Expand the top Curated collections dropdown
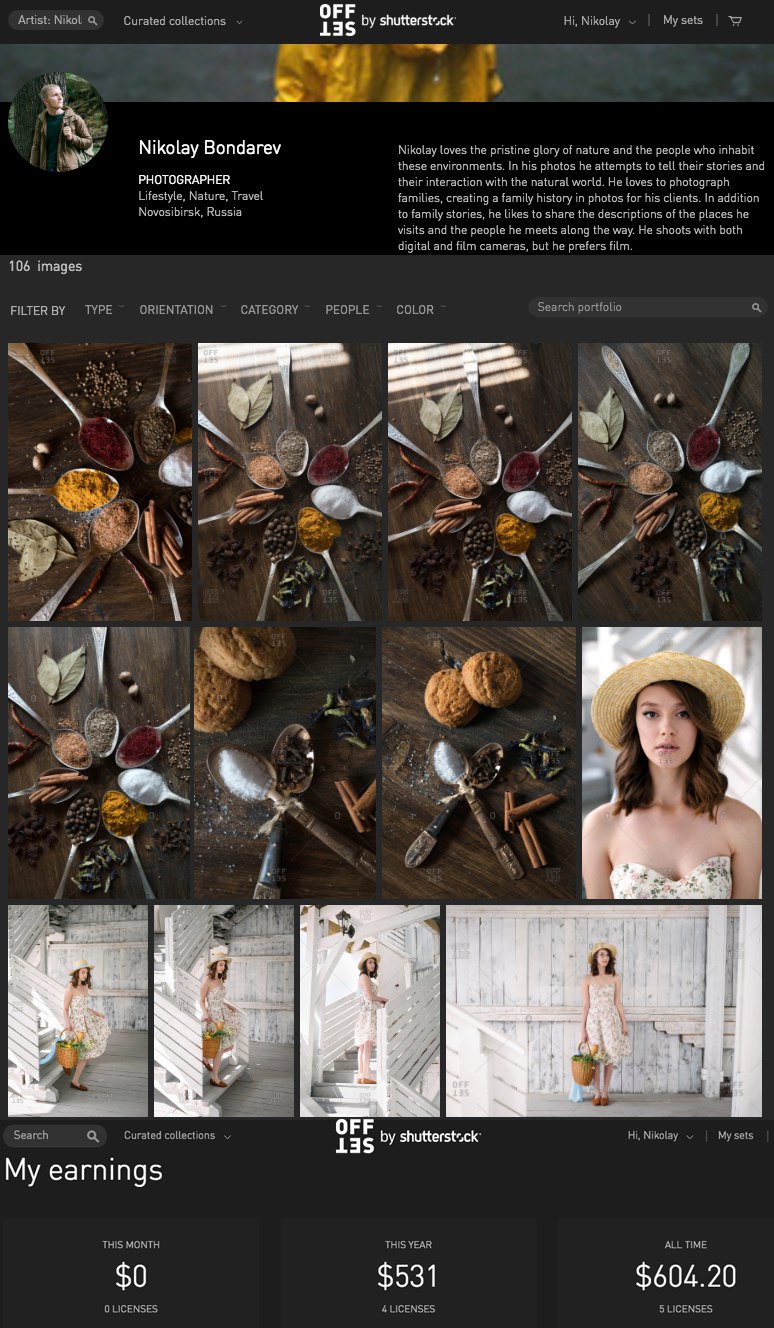This screenshot has width=774, height=1328. pyautogui.click(x=182, y=21)
